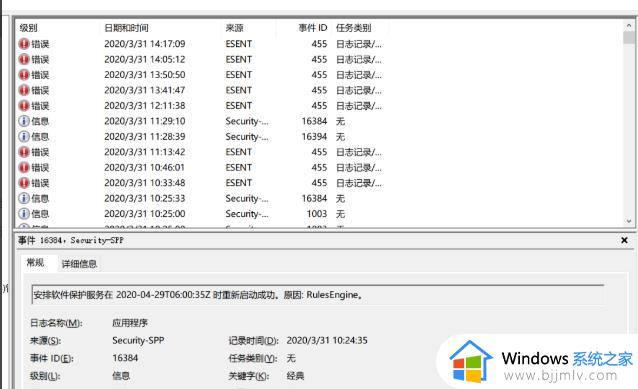This screenshot has height=389, width=638.
Task: Click 经典 keyword value
Action: (x=295, y=375)
